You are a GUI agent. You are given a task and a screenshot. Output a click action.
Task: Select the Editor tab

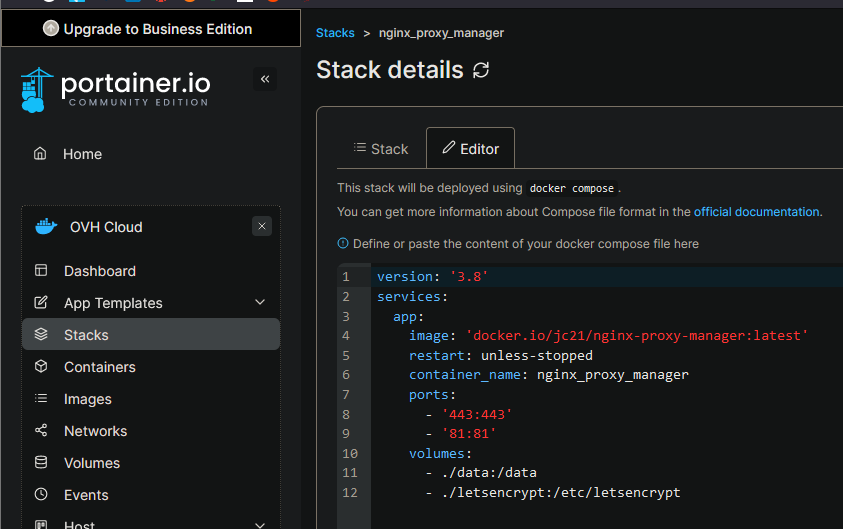(470, 149)
